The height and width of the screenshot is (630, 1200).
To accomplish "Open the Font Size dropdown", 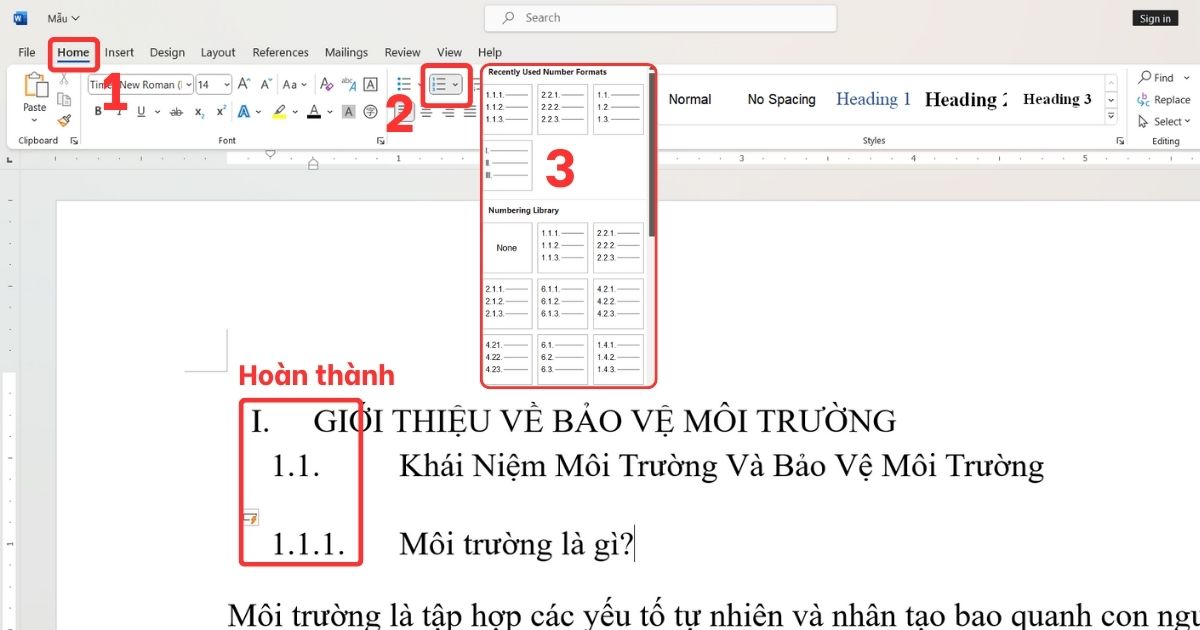I will tap(227, 84).
